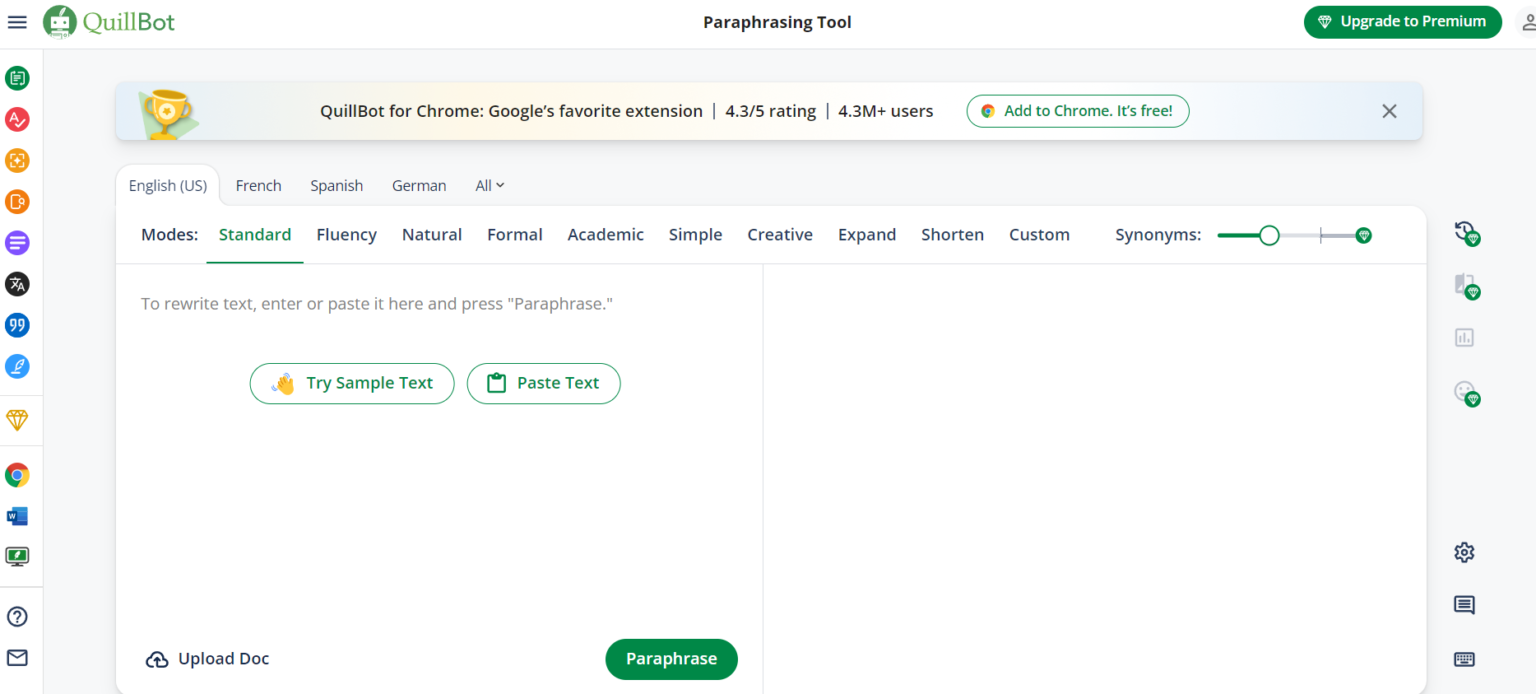The height and width of the screenshot is (694, 1536).
Task: Open the hotkeys keyboard icon
Action: point(1464,659)
